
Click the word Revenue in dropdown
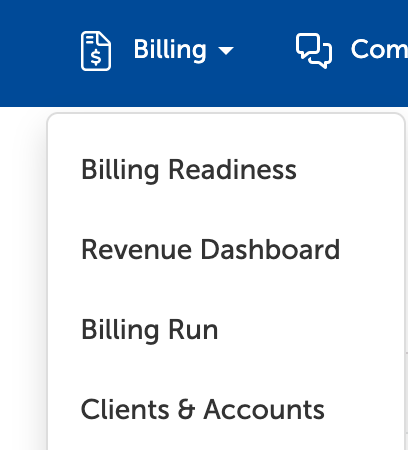click(137, 250)
